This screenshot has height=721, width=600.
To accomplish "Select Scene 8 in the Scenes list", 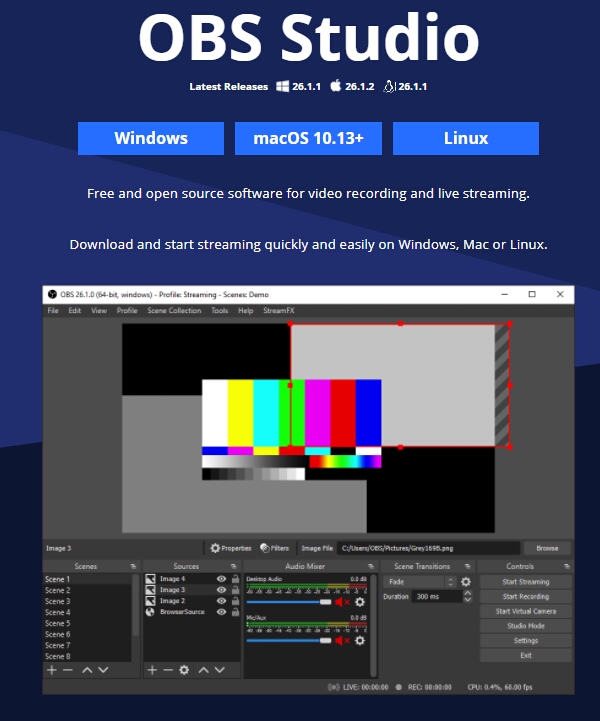I will [x=87, y=656].
